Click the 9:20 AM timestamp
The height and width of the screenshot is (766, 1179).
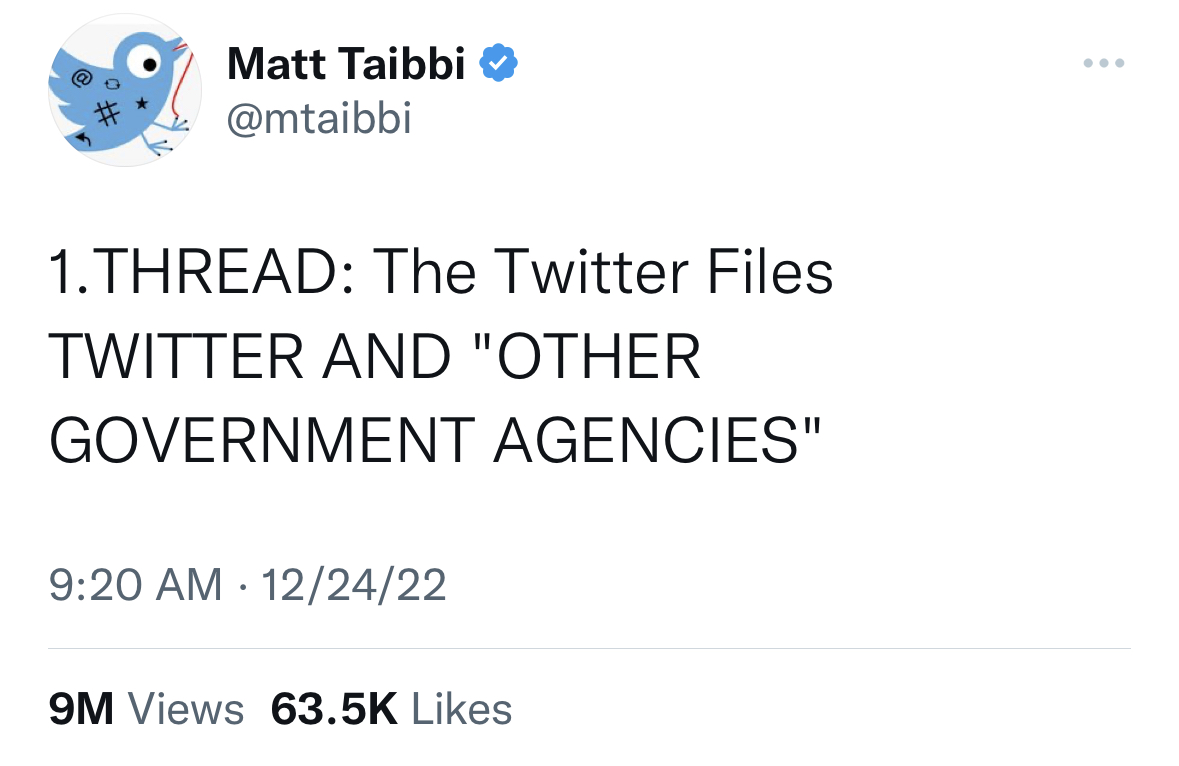click(x=135, y=584)
